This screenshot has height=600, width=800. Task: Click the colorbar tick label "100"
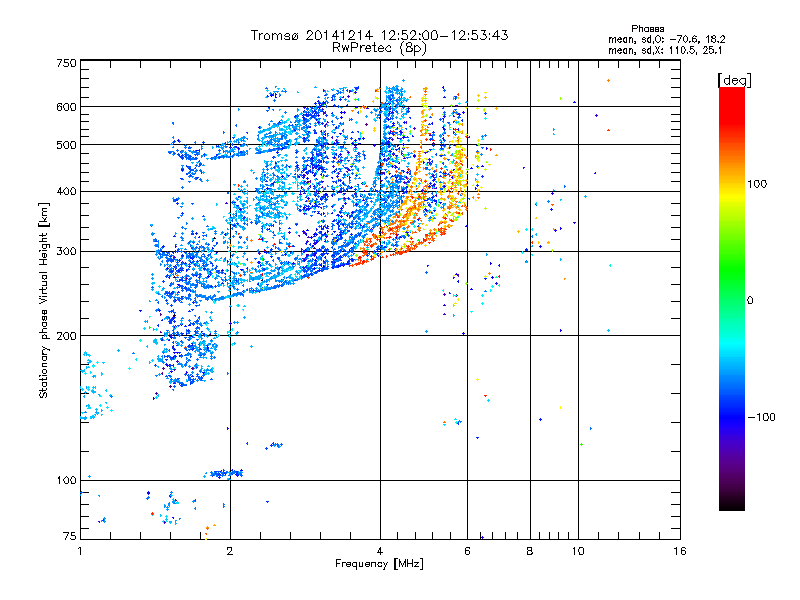757,184
